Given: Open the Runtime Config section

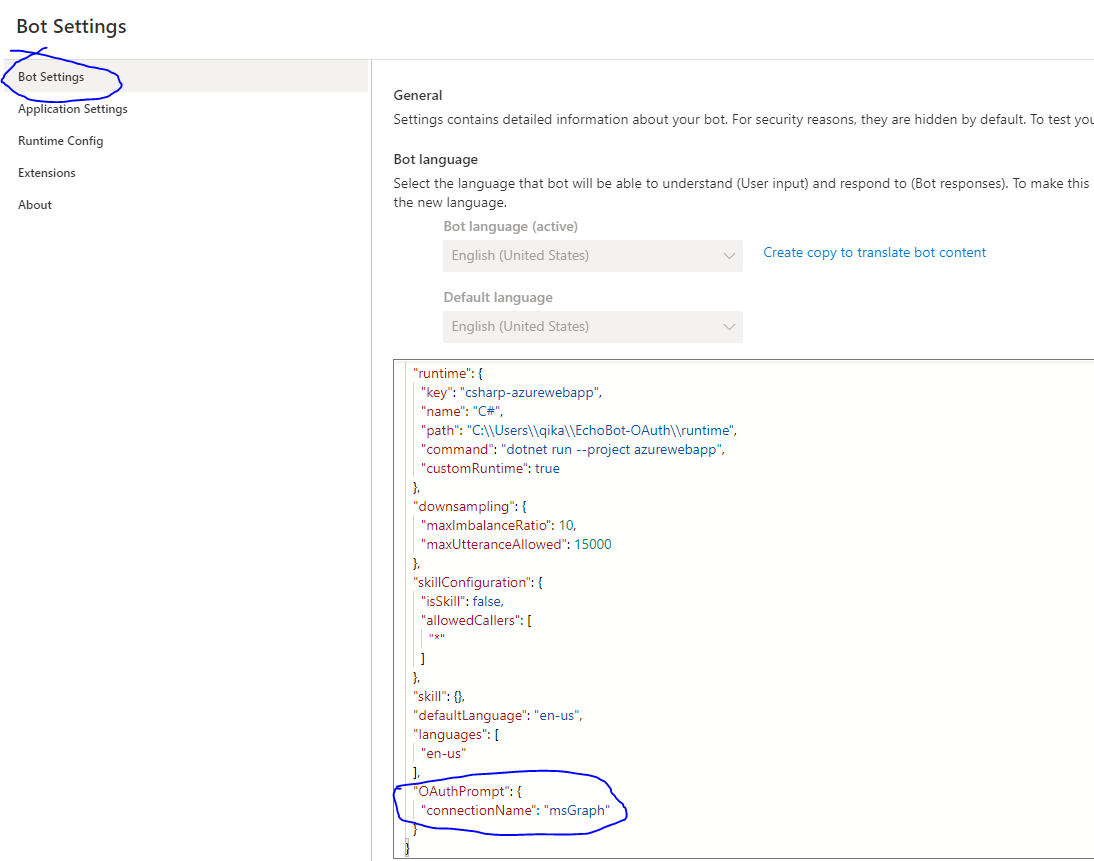Looking at the screenshot, I should 62,140.
